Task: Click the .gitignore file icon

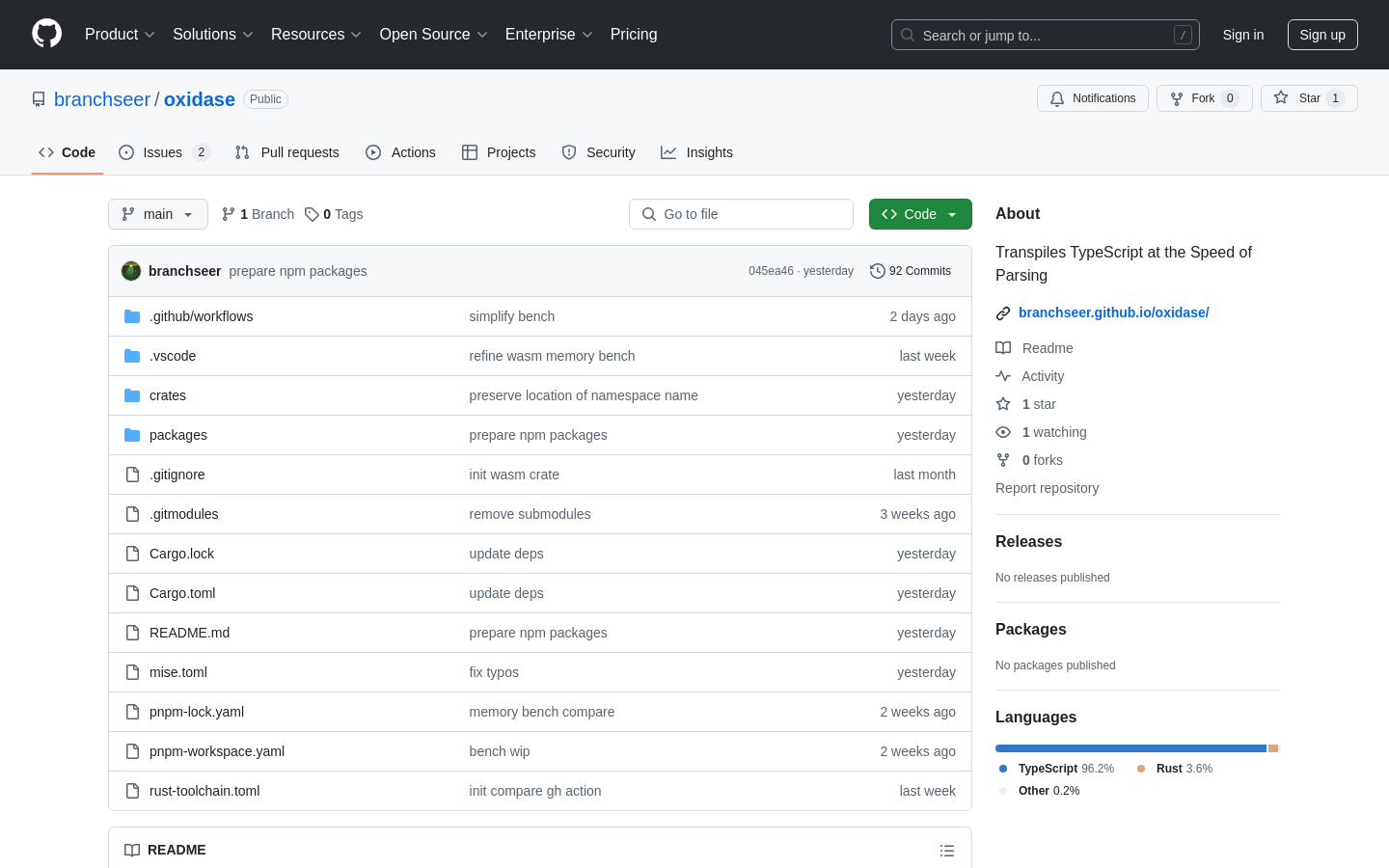Action: point(132,475)
